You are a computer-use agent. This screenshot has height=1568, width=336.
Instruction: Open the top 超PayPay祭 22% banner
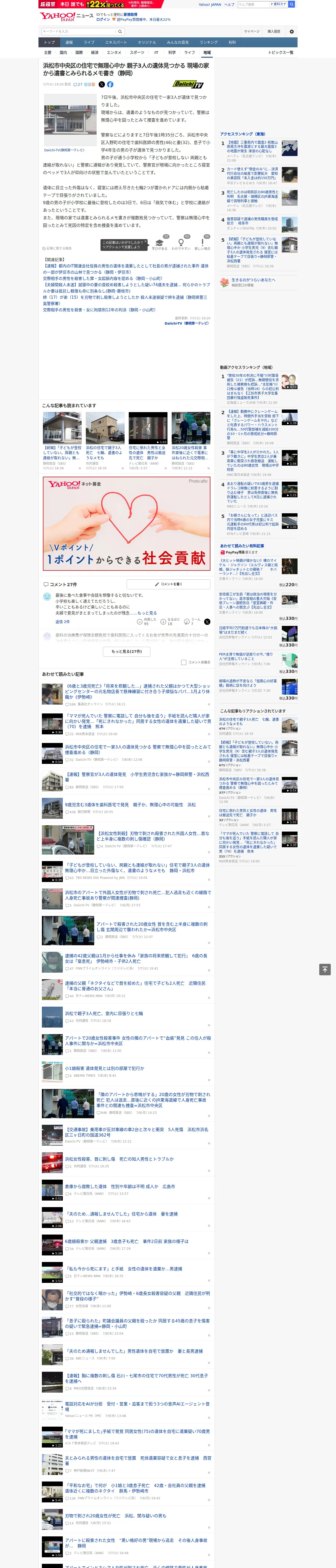coord(102,4)
